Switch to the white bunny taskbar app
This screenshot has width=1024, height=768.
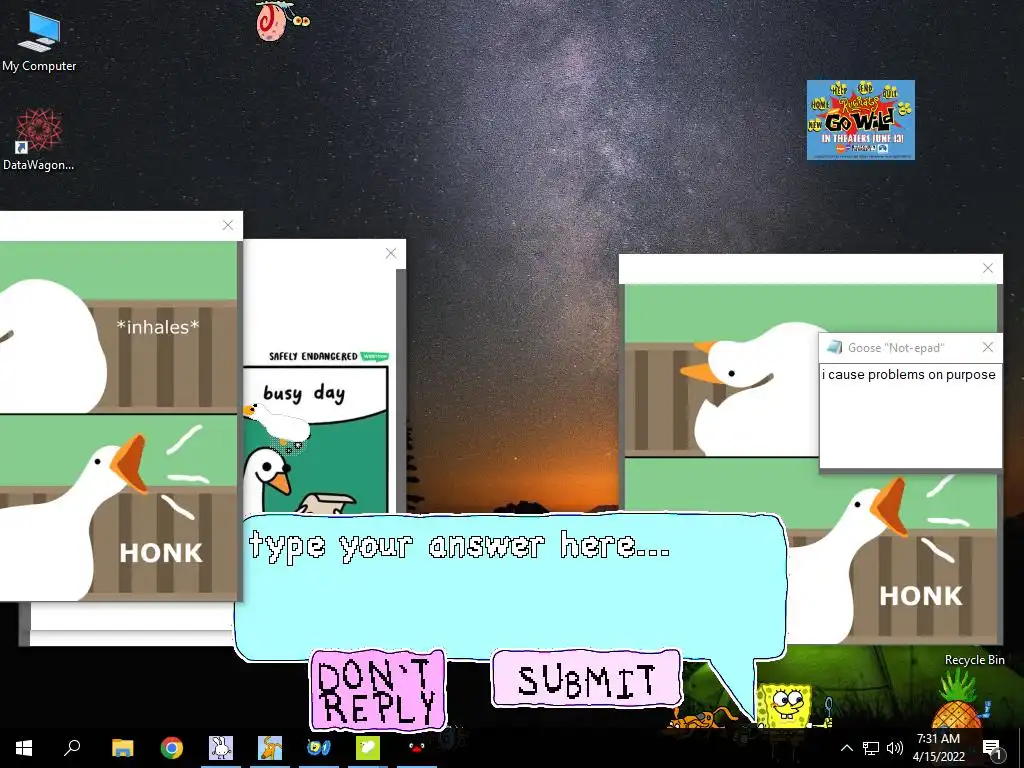point(221,748)
